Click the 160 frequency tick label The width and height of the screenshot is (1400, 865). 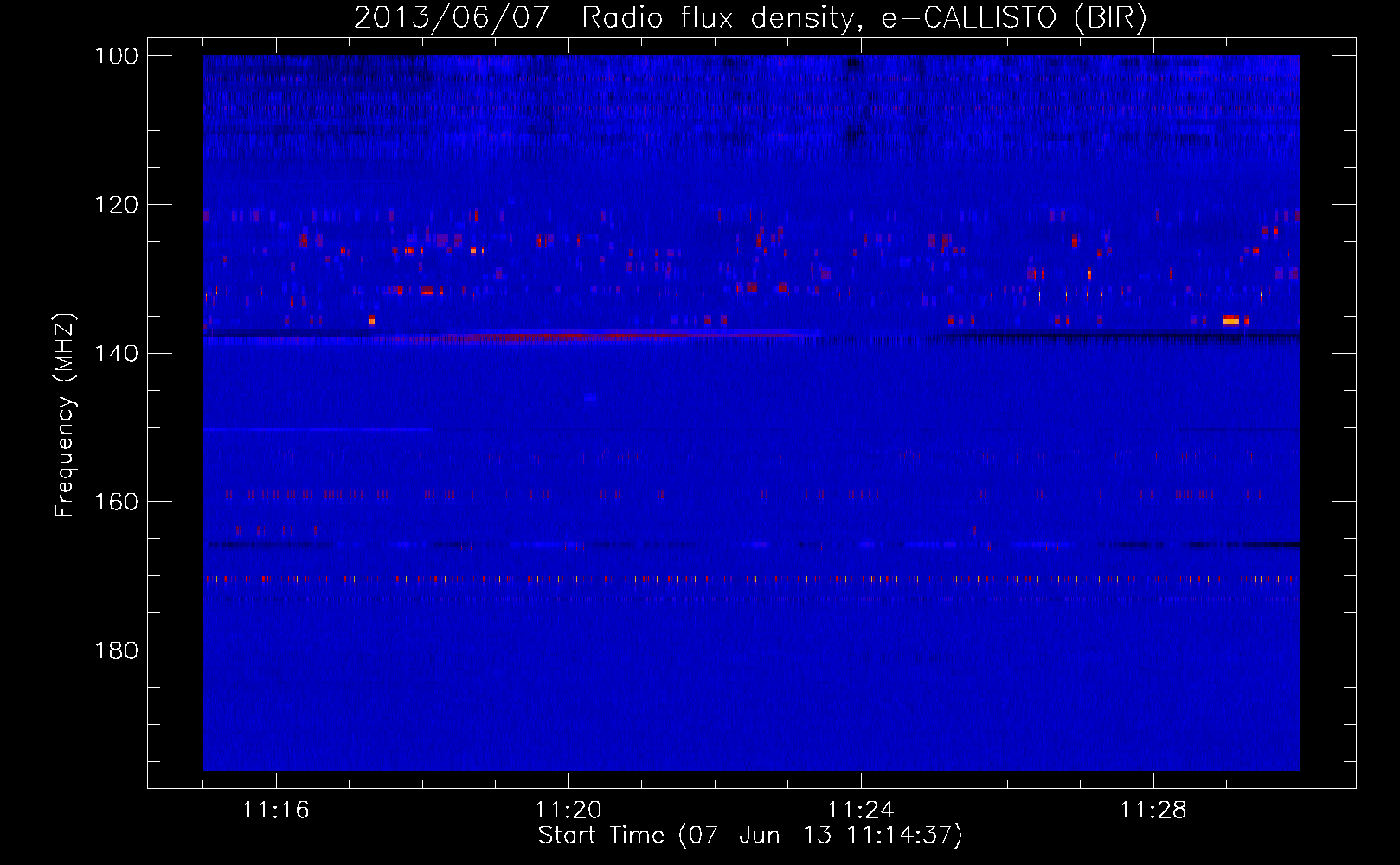[x=118, y=502]
